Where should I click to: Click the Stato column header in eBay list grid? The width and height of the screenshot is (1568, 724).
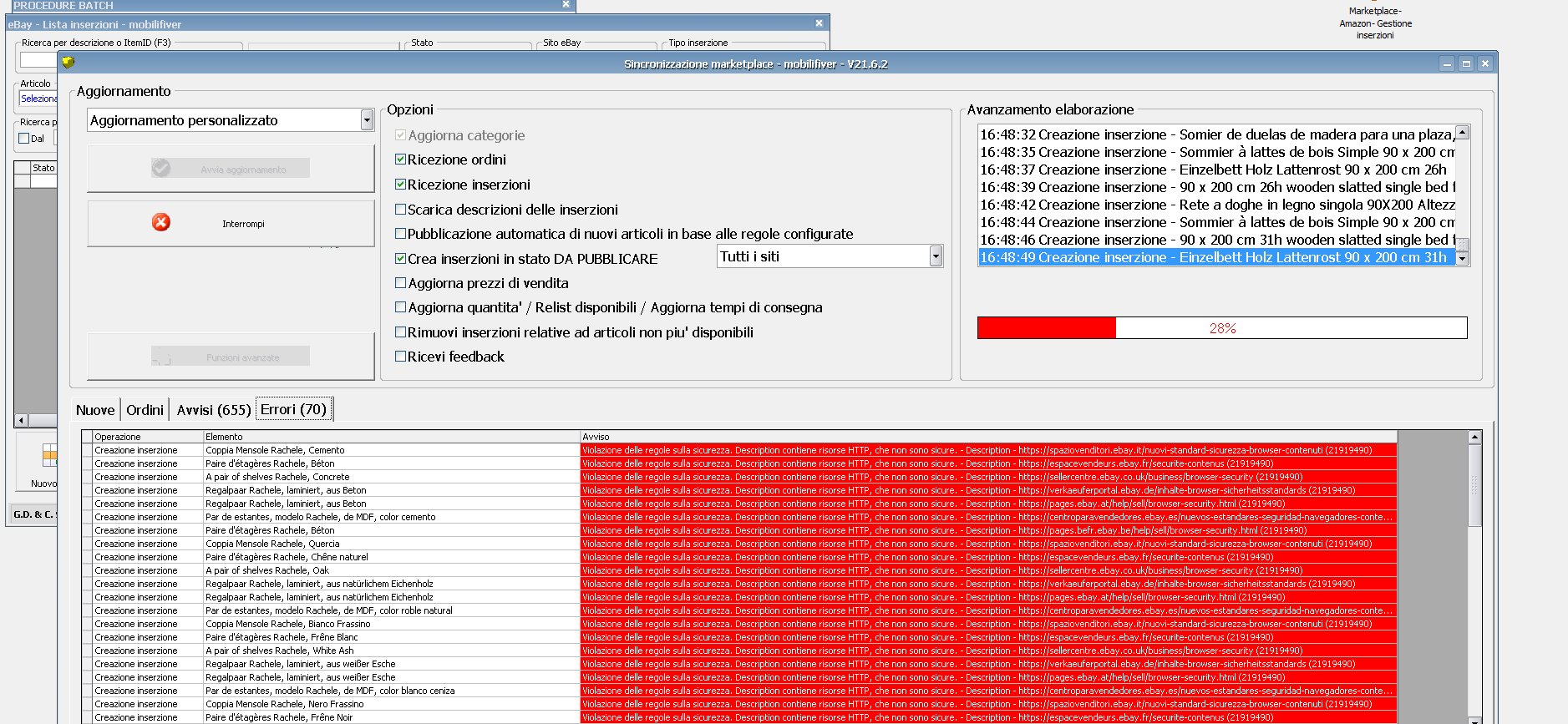(x=44, y=168)
